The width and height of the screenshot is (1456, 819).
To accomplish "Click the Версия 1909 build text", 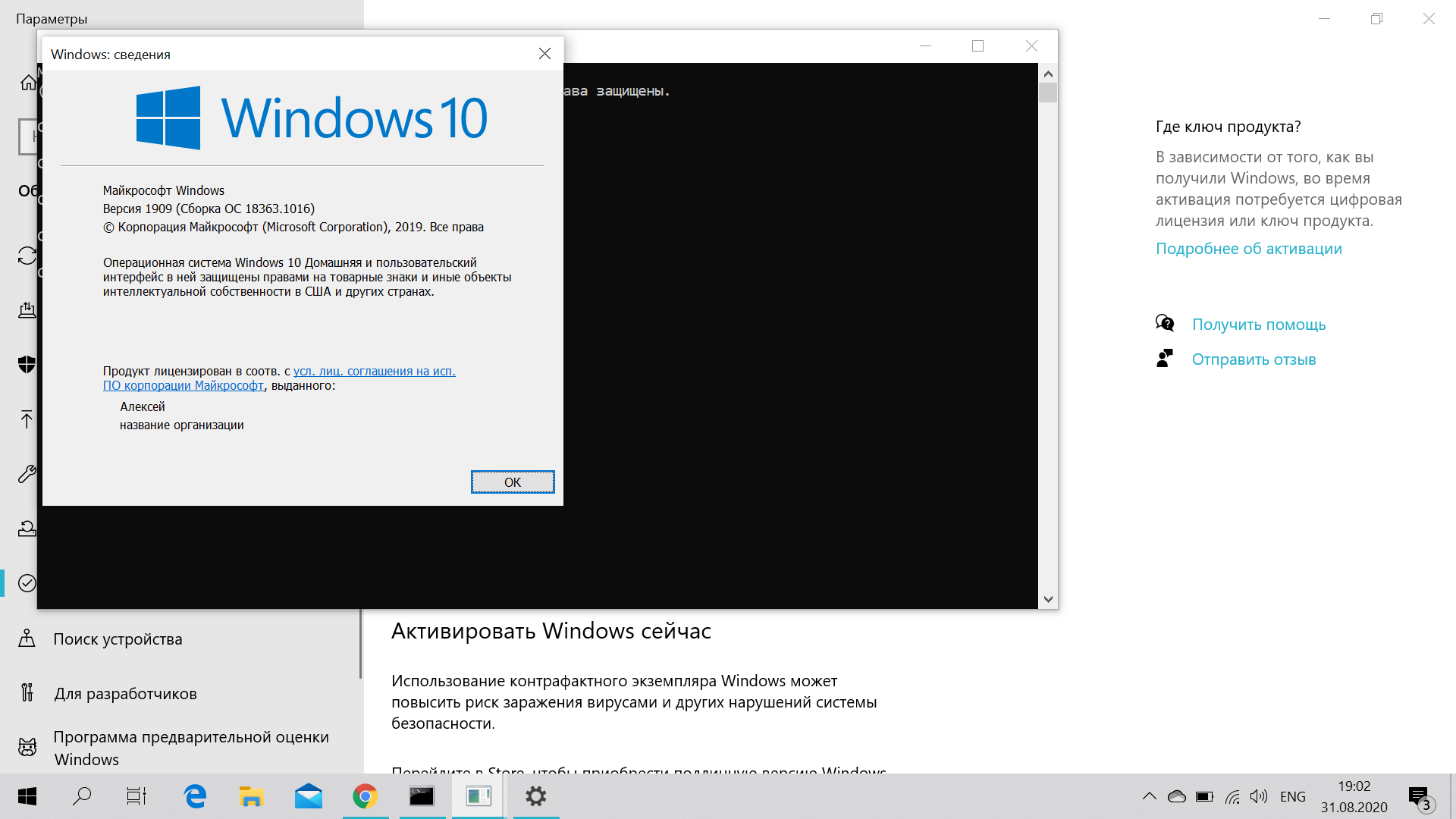I will (209, 209).
